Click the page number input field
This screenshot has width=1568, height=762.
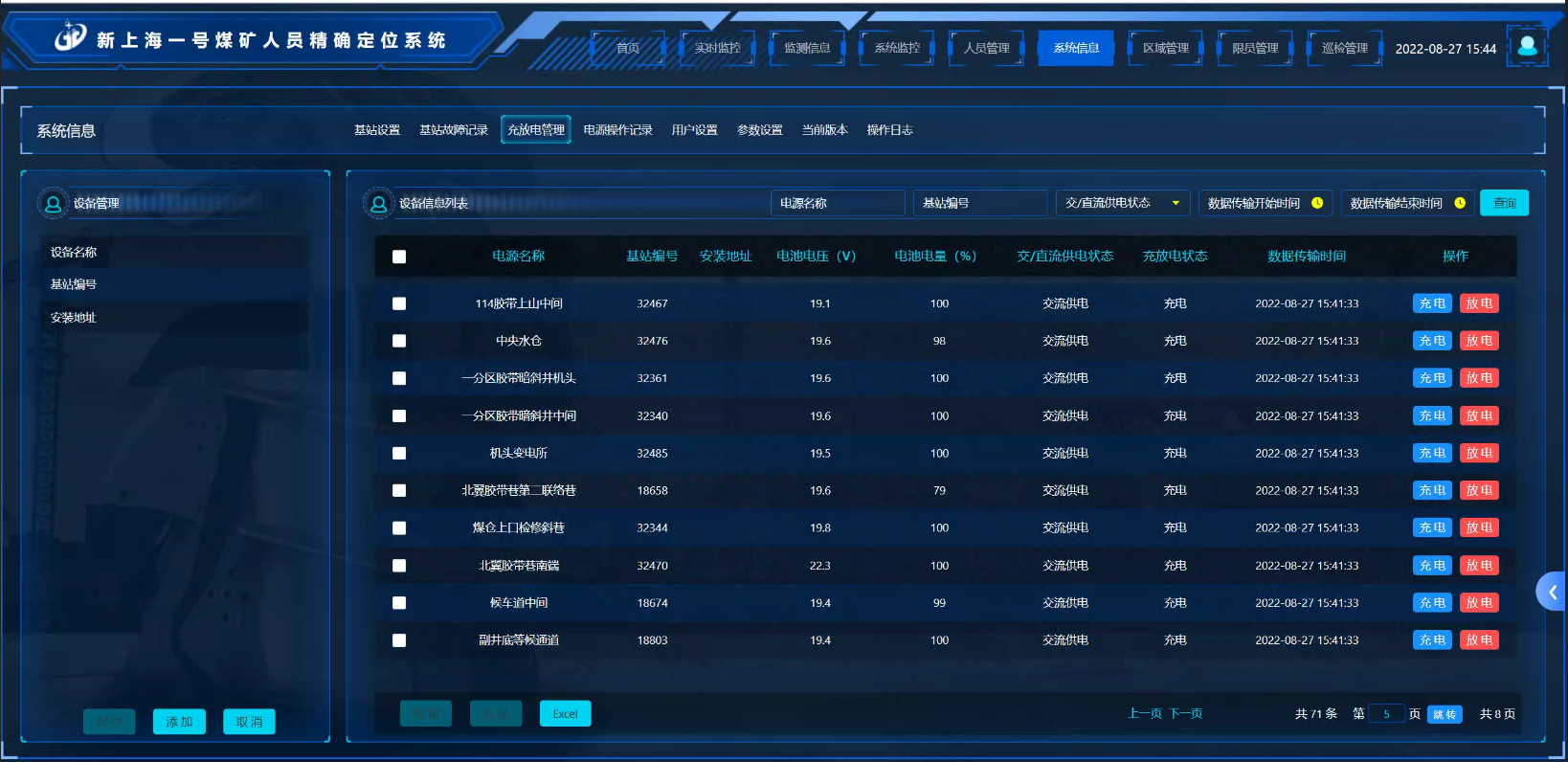click(x=1386, y=714)
